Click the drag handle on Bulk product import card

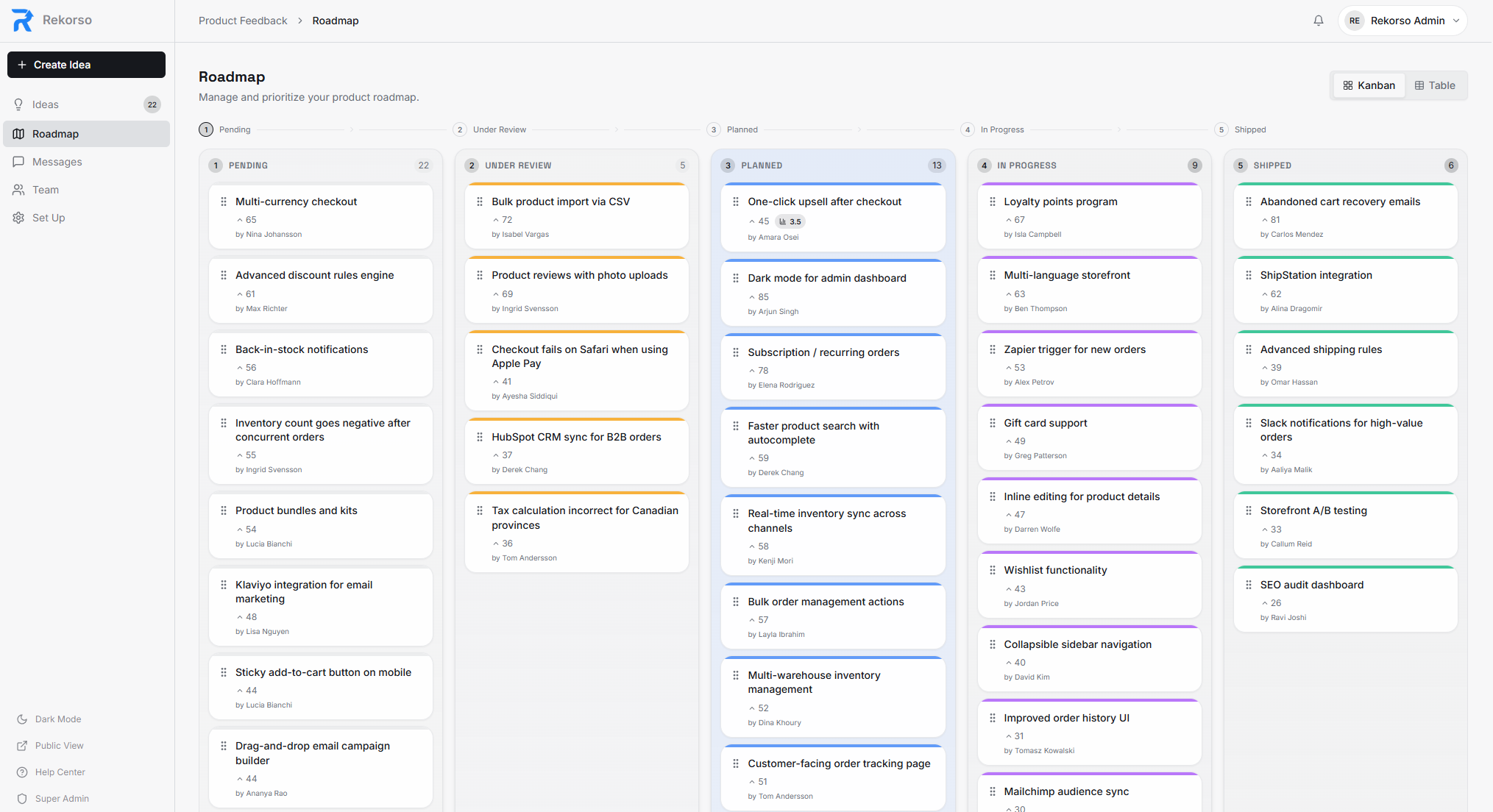coord(480,202)
